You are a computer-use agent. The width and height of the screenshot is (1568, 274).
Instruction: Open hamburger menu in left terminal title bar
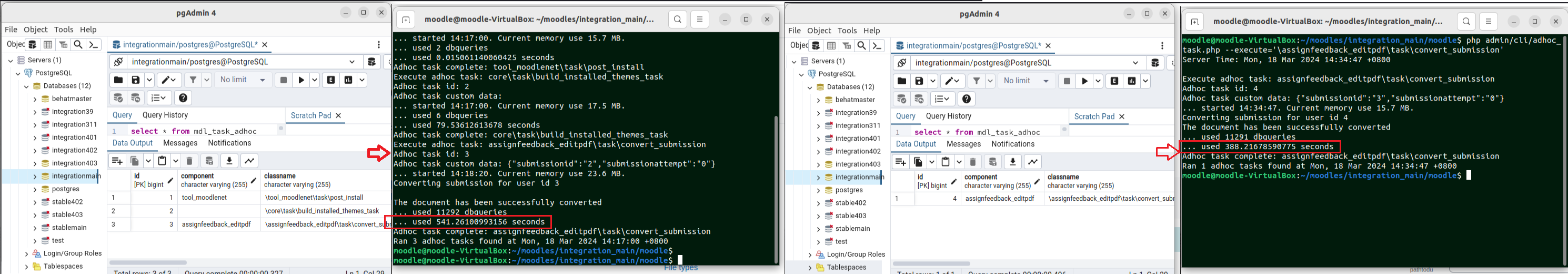(x=700, y=19)
